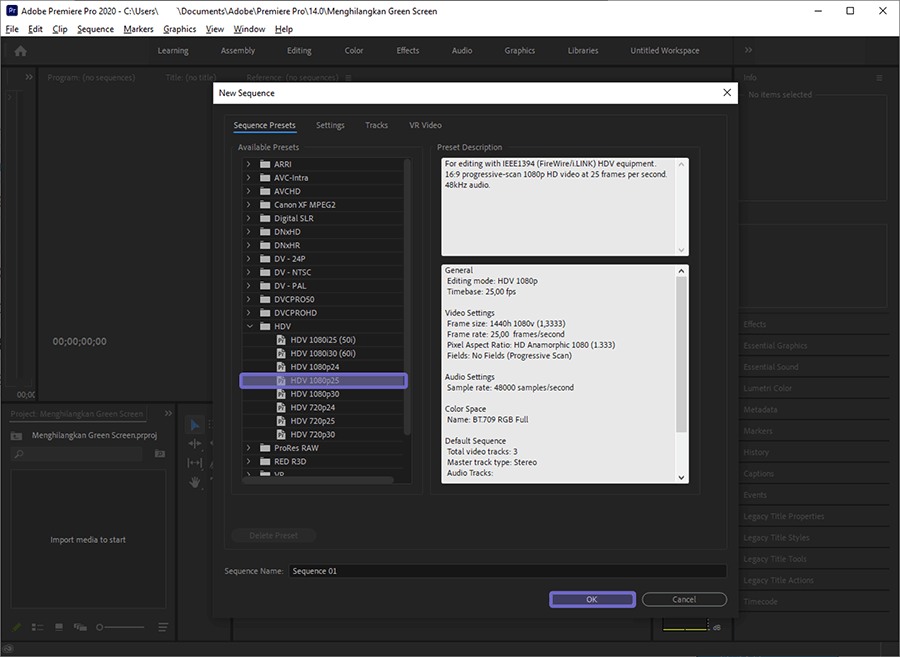Image resolution: width=900 pixels, height=657 pixels.
Task: Select the Ripple Edit tool icon
Action: [195, 444]
